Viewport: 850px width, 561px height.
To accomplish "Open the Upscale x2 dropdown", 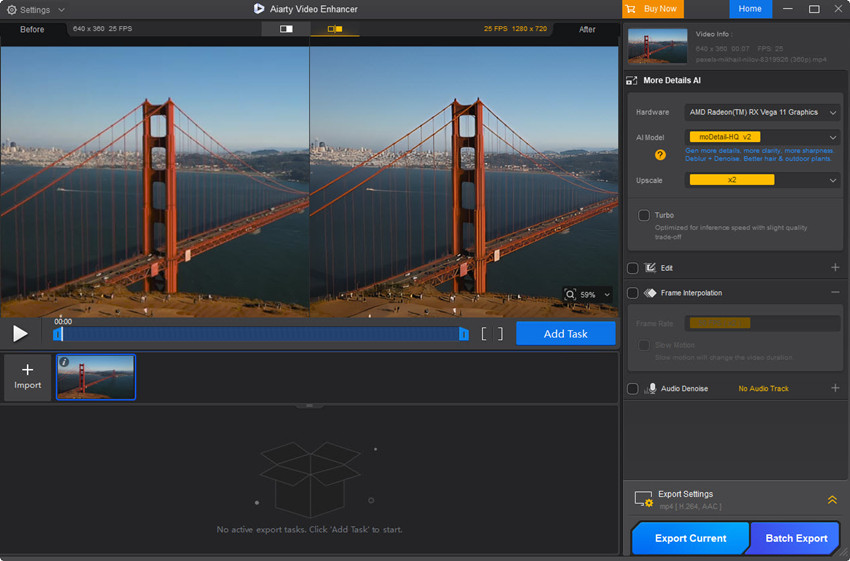I will click(x=762, y=180).
